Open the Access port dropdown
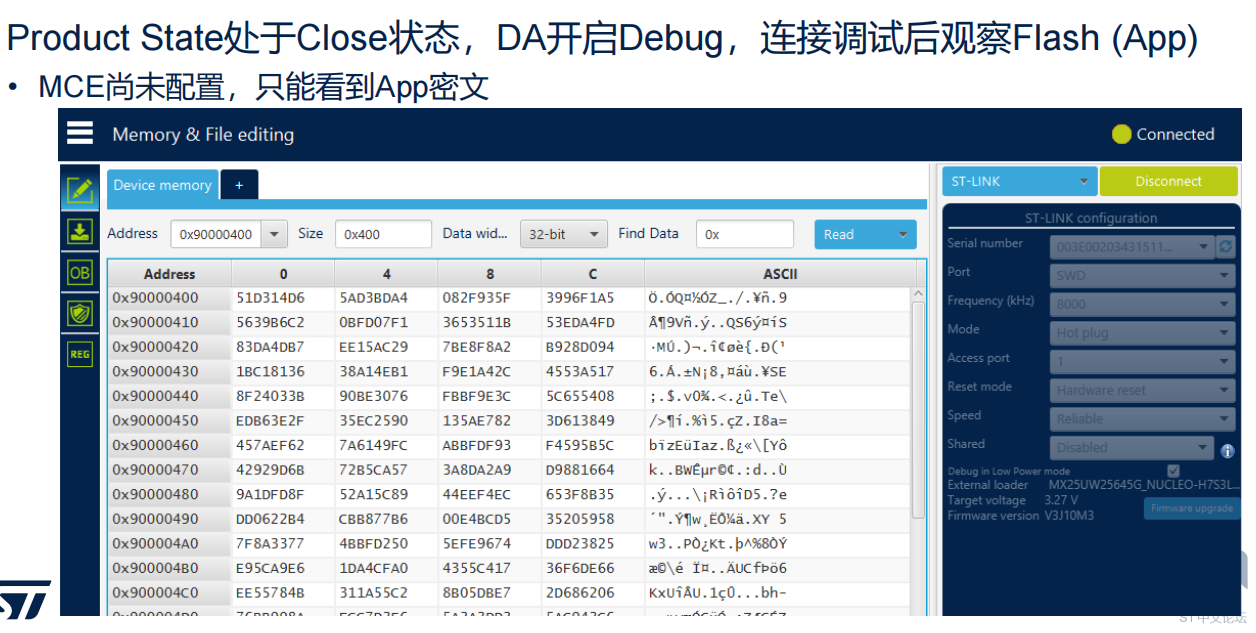 (1143, 361)
